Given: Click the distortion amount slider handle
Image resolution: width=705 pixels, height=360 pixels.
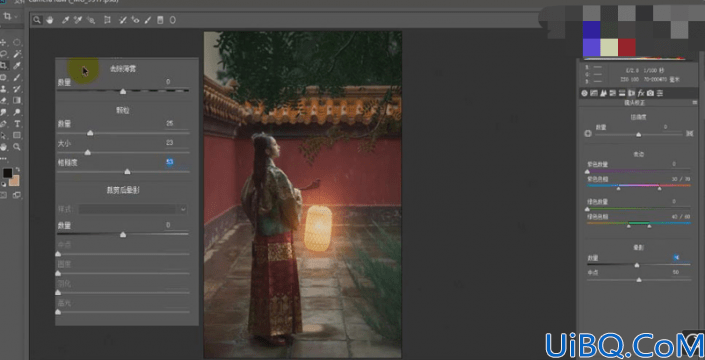Looking at the screenshot, I should pyautogui.click(x=638, y=134).
